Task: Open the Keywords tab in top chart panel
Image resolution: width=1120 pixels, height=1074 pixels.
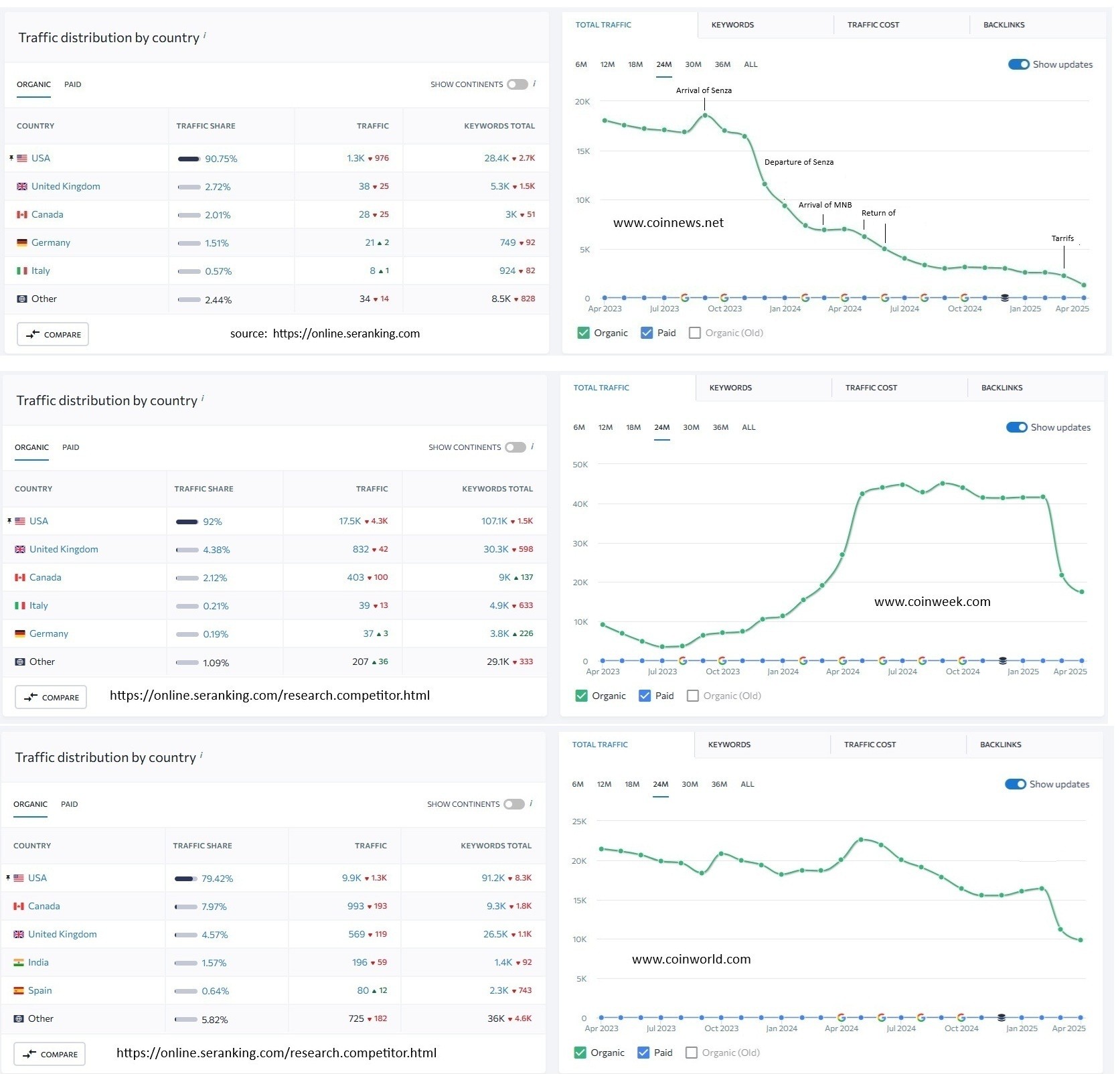Action: pos(732,25)
